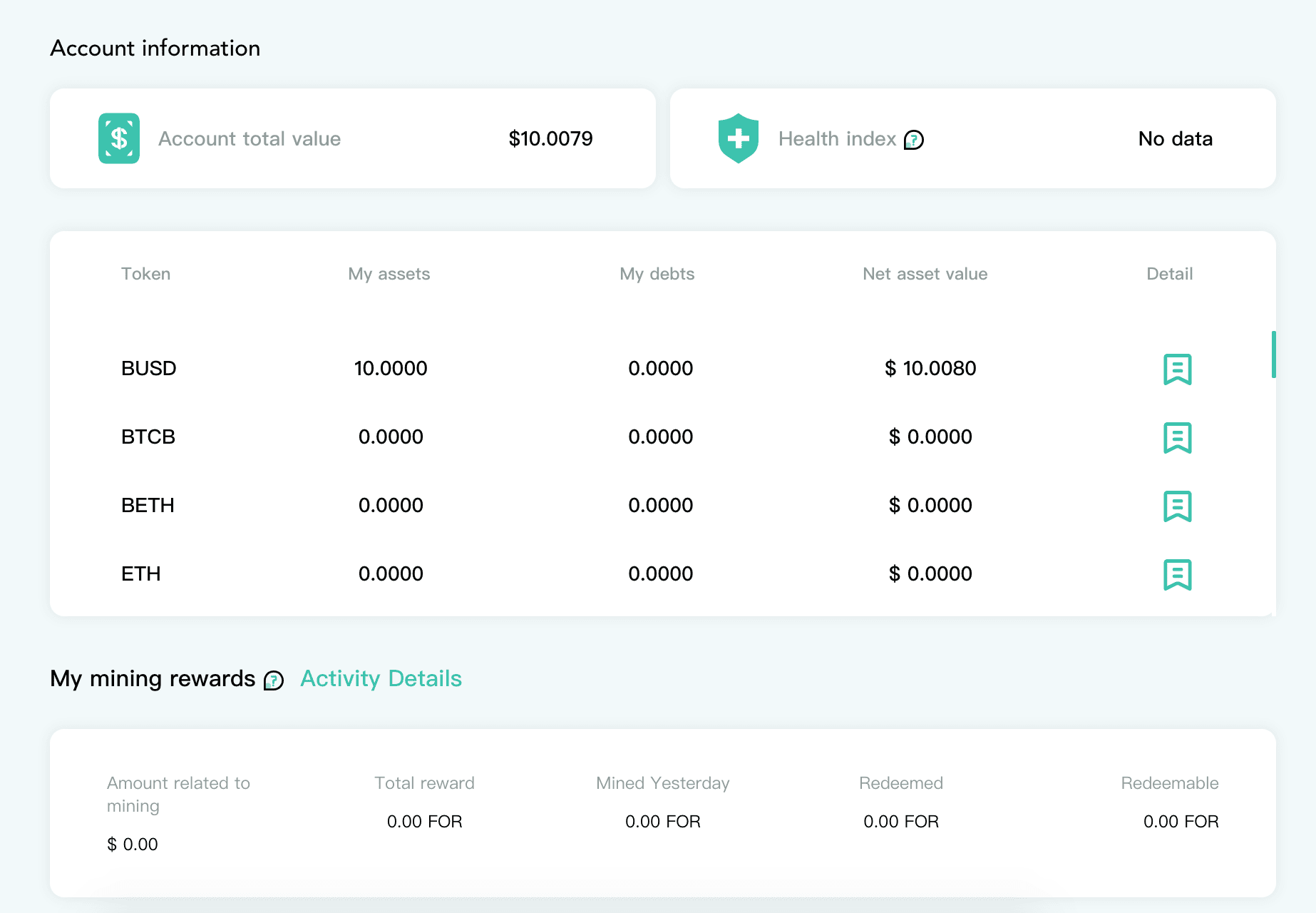Image resolution: width=1316 pixels, height=913 pixels.
Task: Click Total reward value 0.00 FOR
Action: click(x=424, y=822)
